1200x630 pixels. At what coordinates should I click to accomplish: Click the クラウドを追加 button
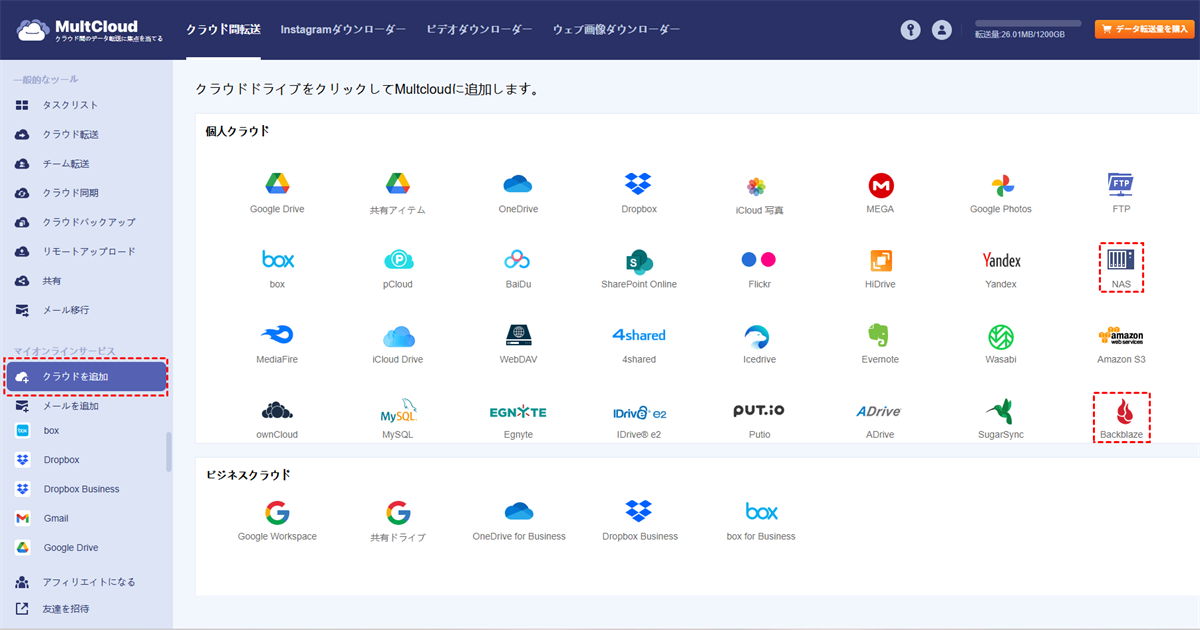pos(86,377)
